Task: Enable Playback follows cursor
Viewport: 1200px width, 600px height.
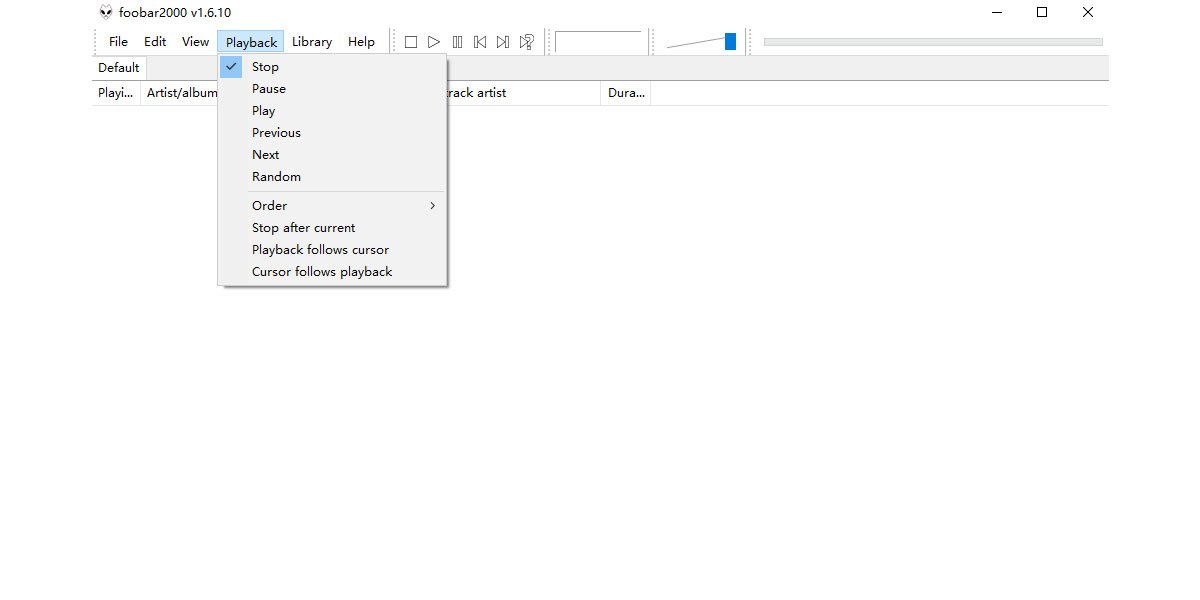Action: click(x=320, y=249)
